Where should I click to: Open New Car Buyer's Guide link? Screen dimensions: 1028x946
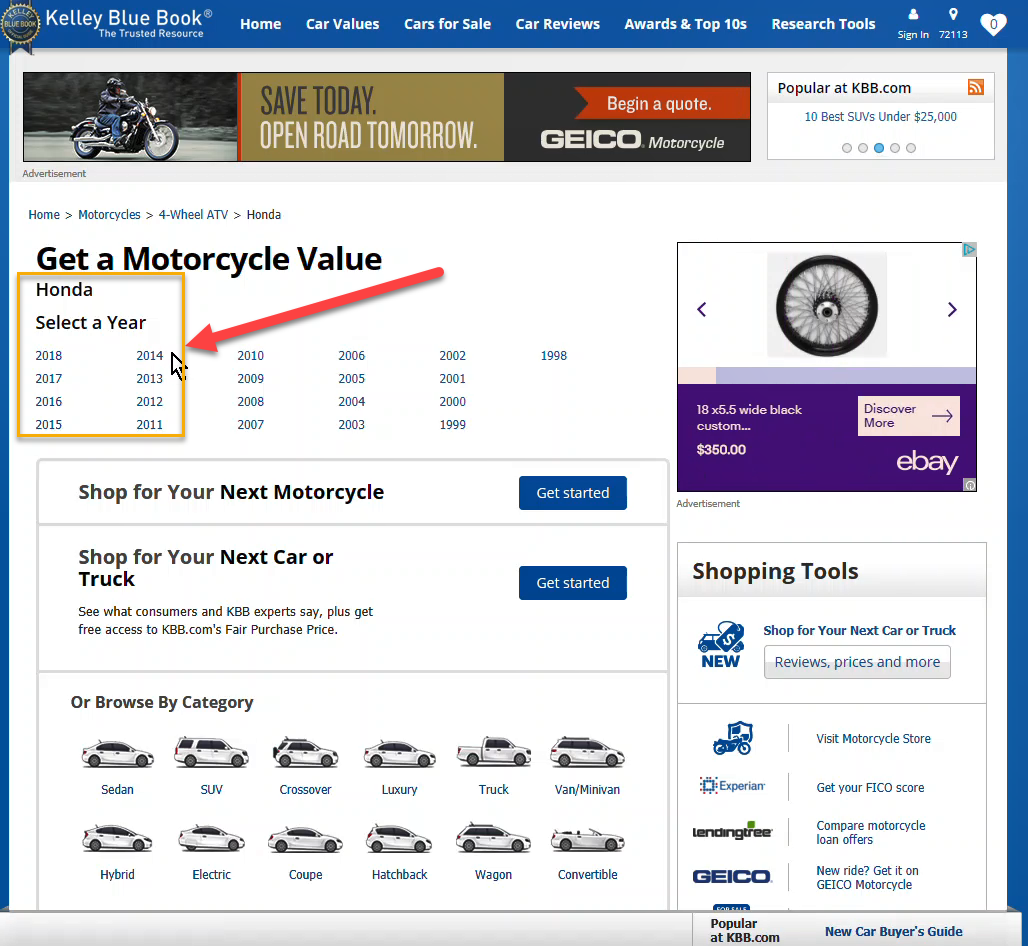[x=894, y=932]
